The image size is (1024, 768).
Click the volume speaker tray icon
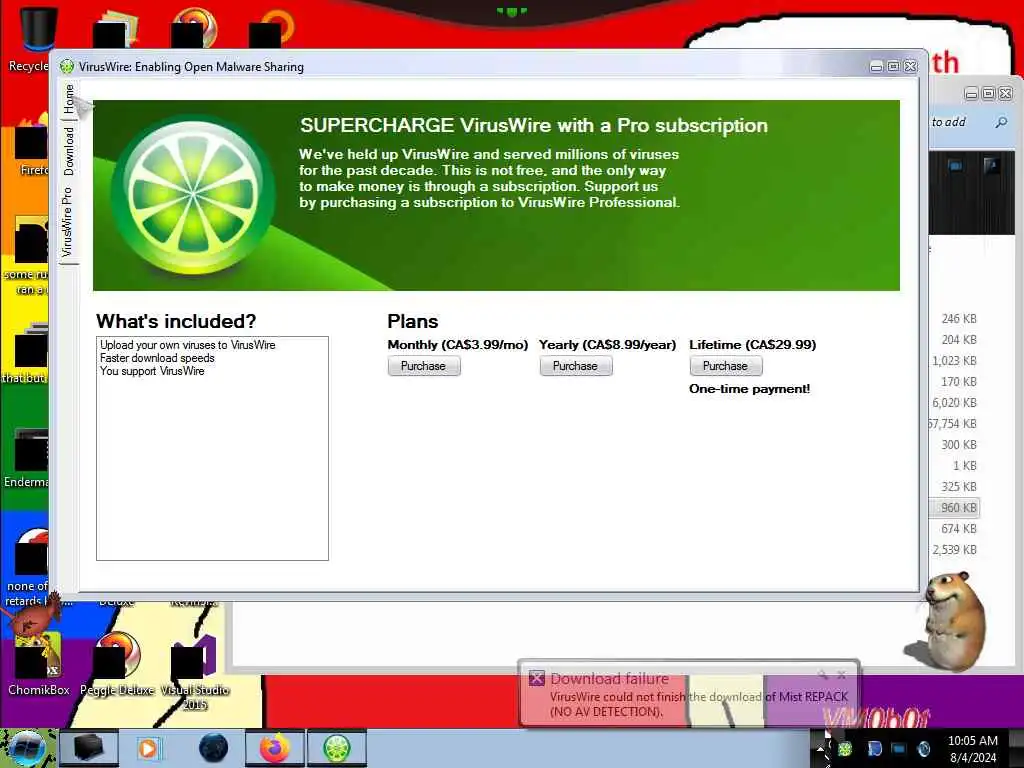click(923, 749)
